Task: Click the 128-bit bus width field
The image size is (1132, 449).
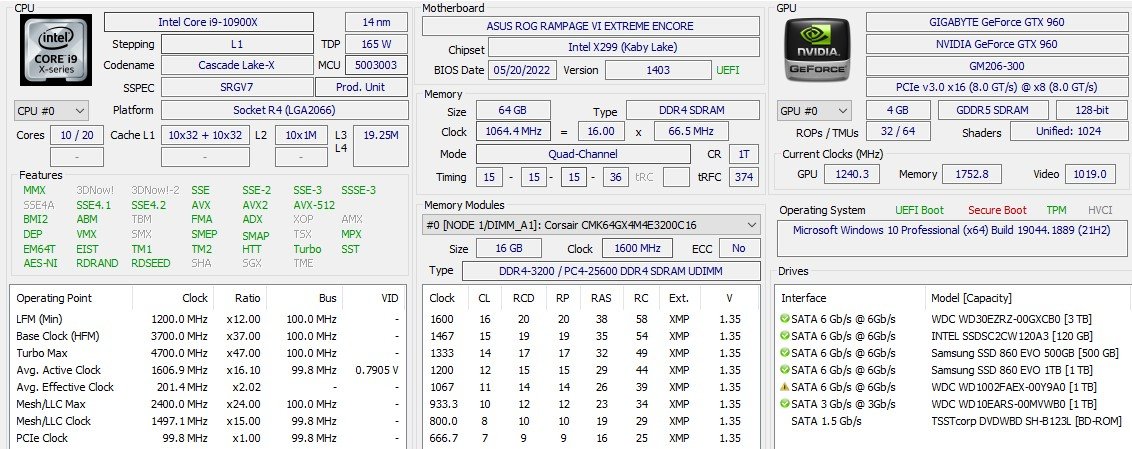Action: pos(1092,110)
